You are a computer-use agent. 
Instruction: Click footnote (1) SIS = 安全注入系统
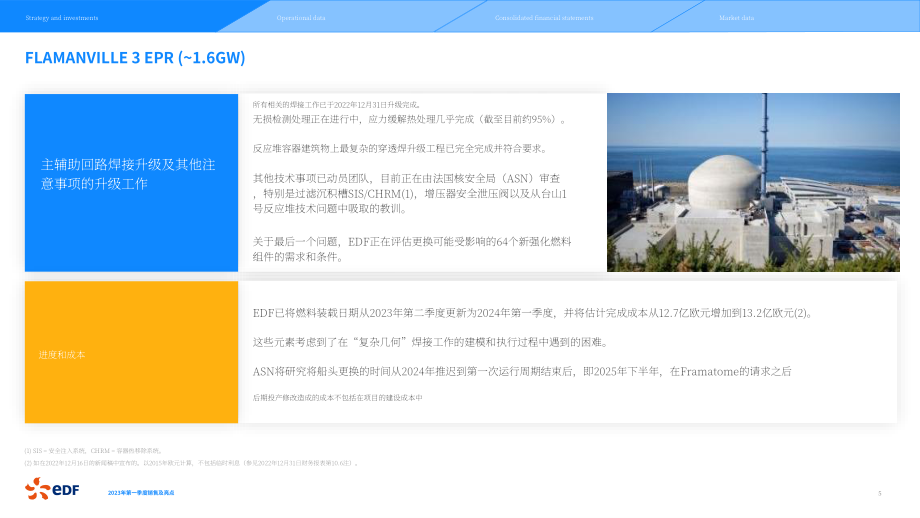(x=93, y=451)
